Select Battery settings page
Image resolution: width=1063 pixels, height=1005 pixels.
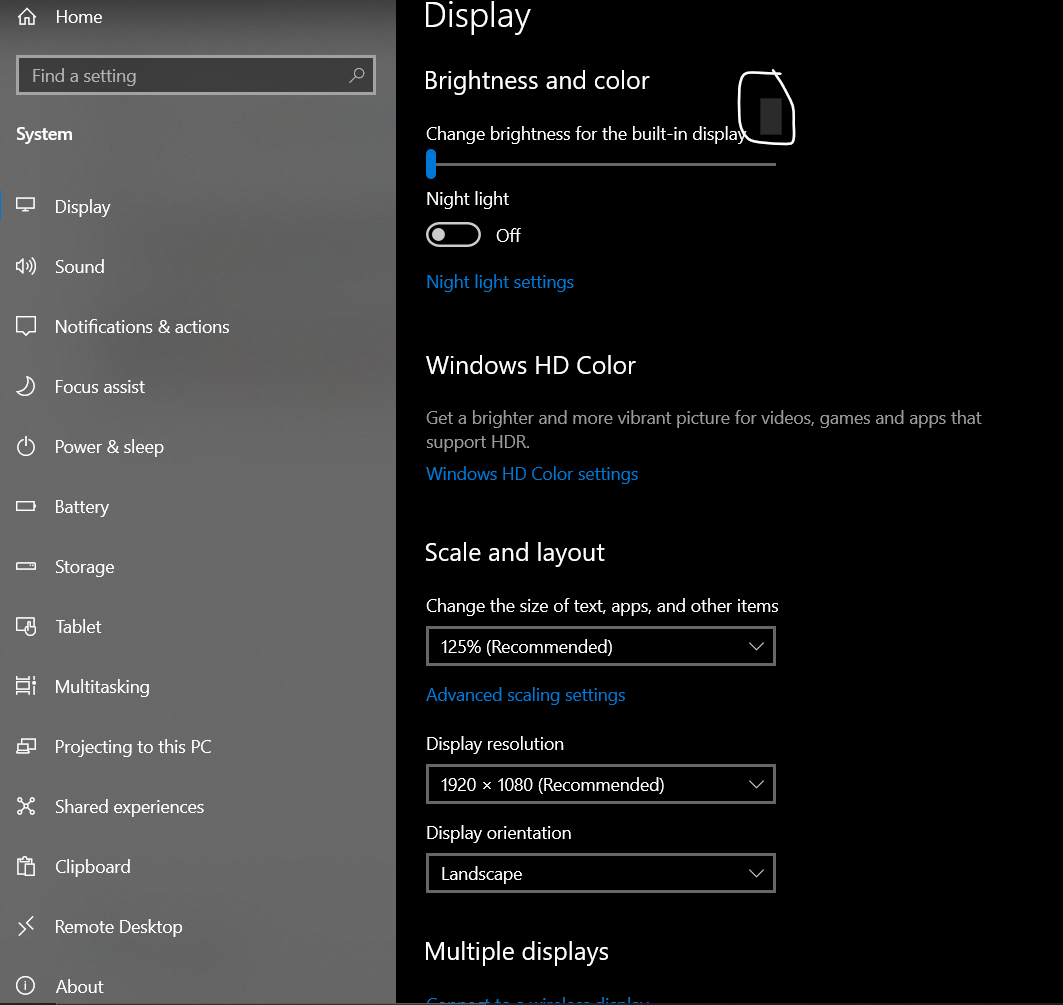(81, 507)
